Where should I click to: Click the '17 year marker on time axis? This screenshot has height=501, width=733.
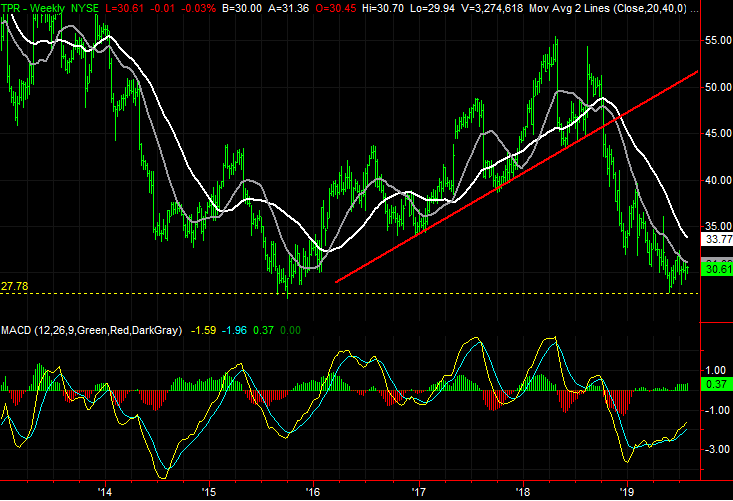418,492
